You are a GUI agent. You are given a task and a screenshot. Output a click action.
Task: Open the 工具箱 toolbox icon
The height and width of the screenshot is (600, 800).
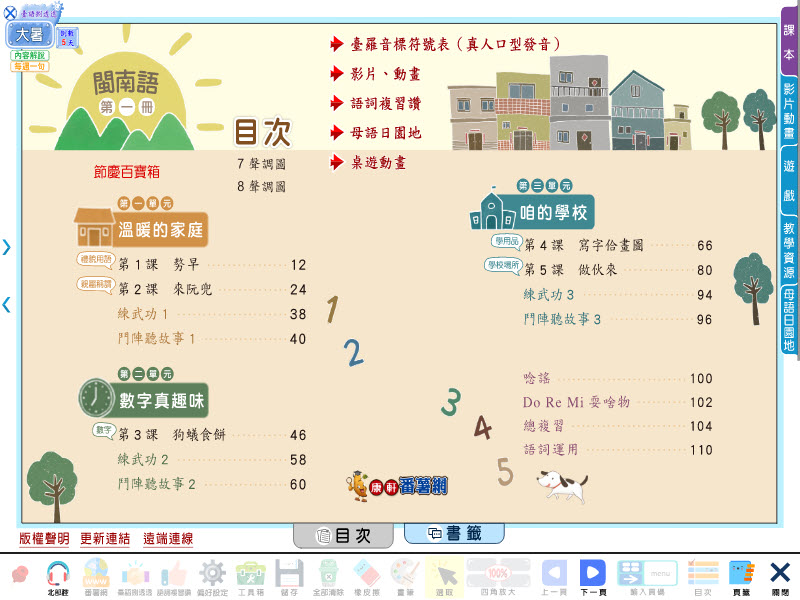coord(249,574)
